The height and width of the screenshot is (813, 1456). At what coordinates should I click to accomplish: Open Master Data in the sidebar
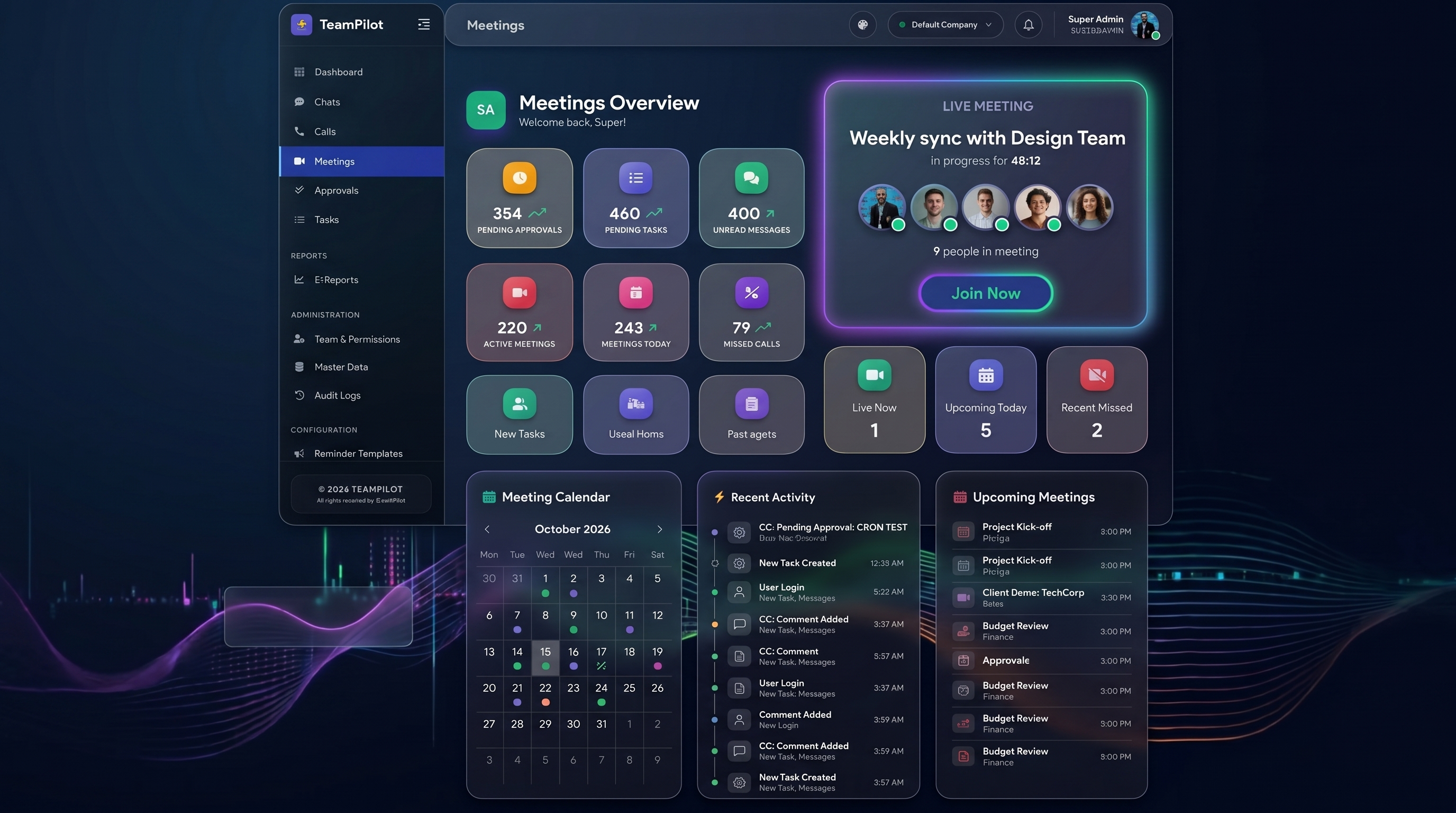(362, 366)
